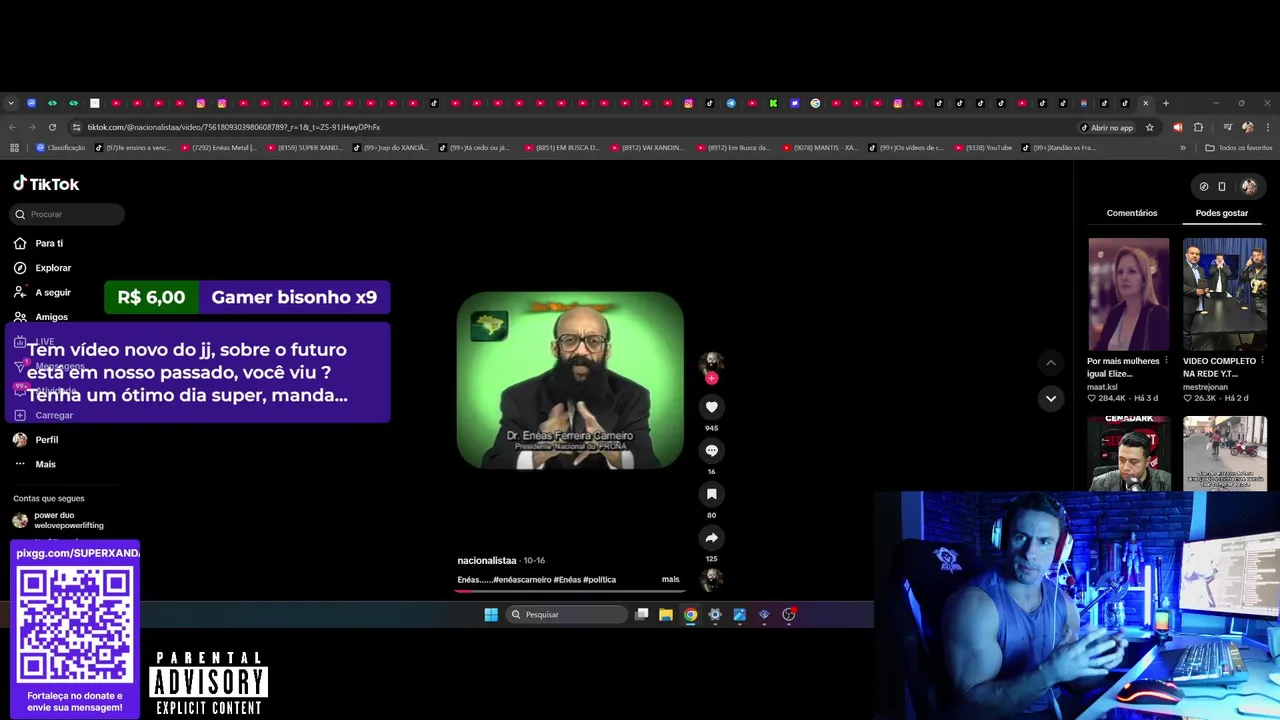1280x720 pixels.
Task: Open the (9338) YouTube bookmark
Action: 983,148
